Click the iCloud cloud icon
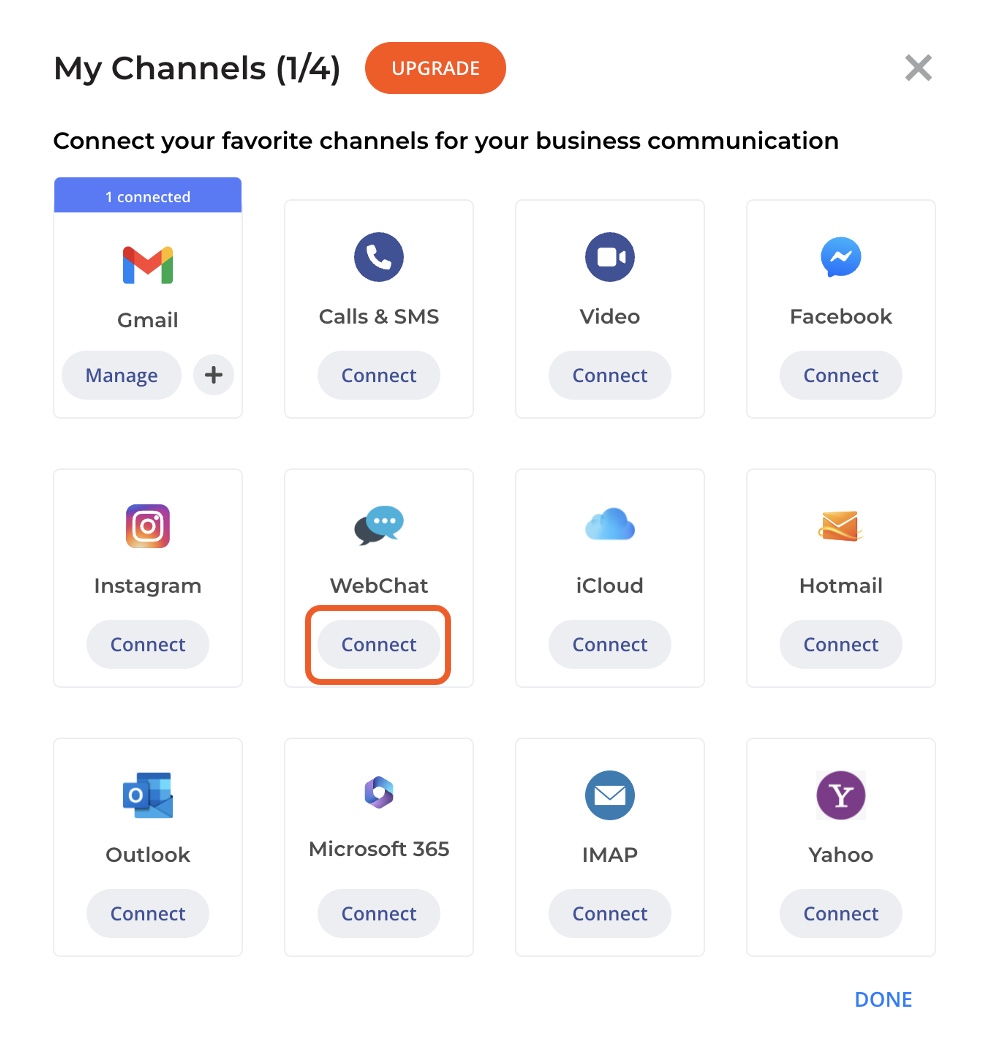Viewport: 984px width, 1038px height. click(x=610, y=524)
